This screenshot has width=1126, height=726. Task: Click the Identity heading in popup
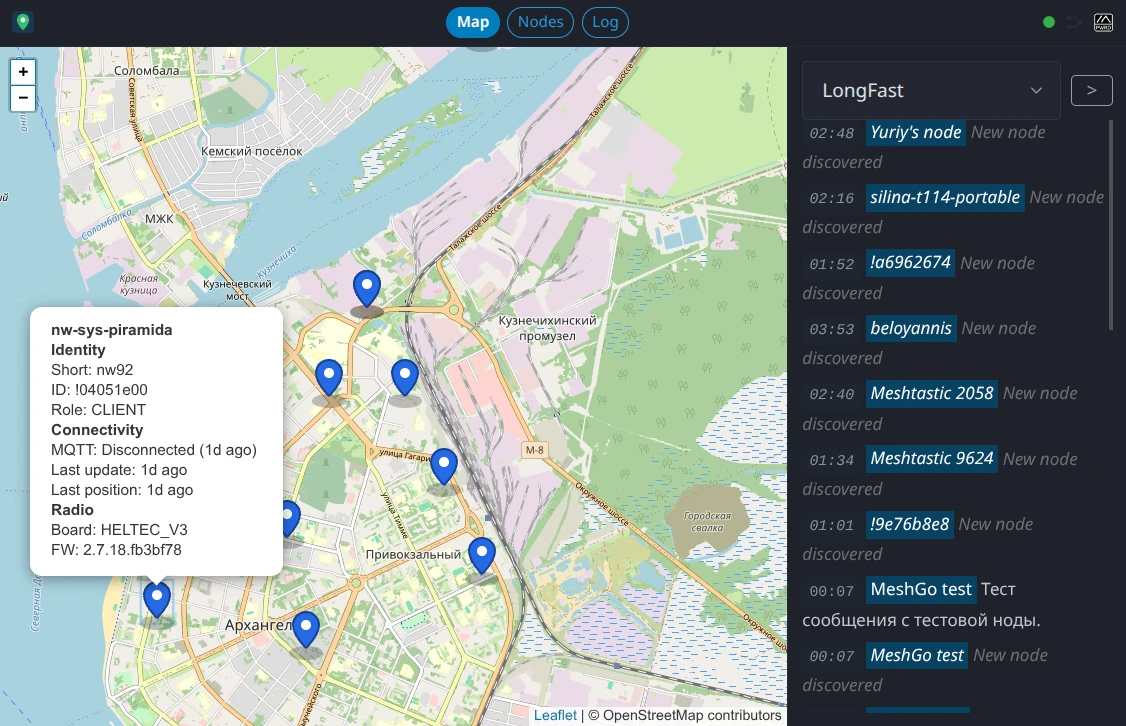tap(78, 350)
